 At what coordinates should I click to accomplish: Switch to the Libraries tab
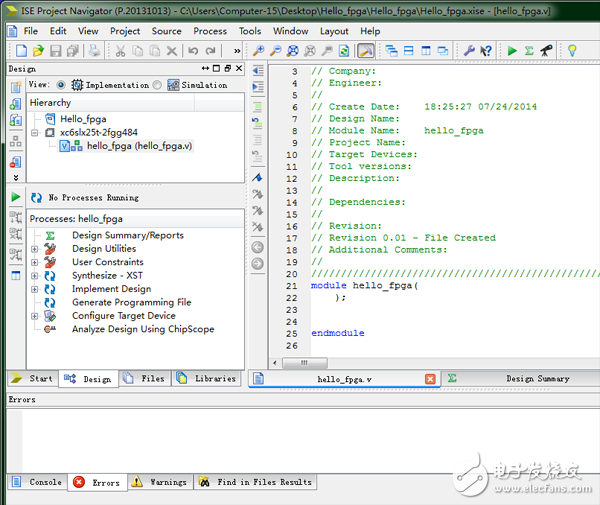click(x=207, y=379)
